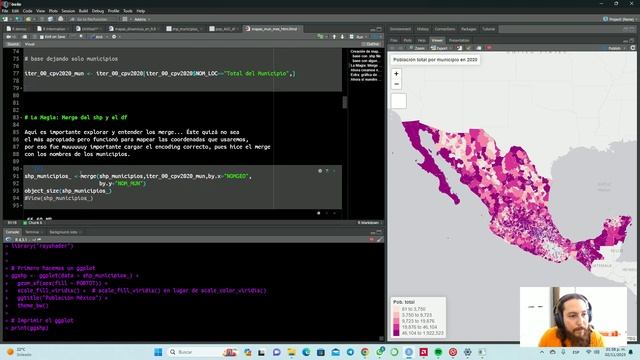Open the Code menu

click(27, 11)
